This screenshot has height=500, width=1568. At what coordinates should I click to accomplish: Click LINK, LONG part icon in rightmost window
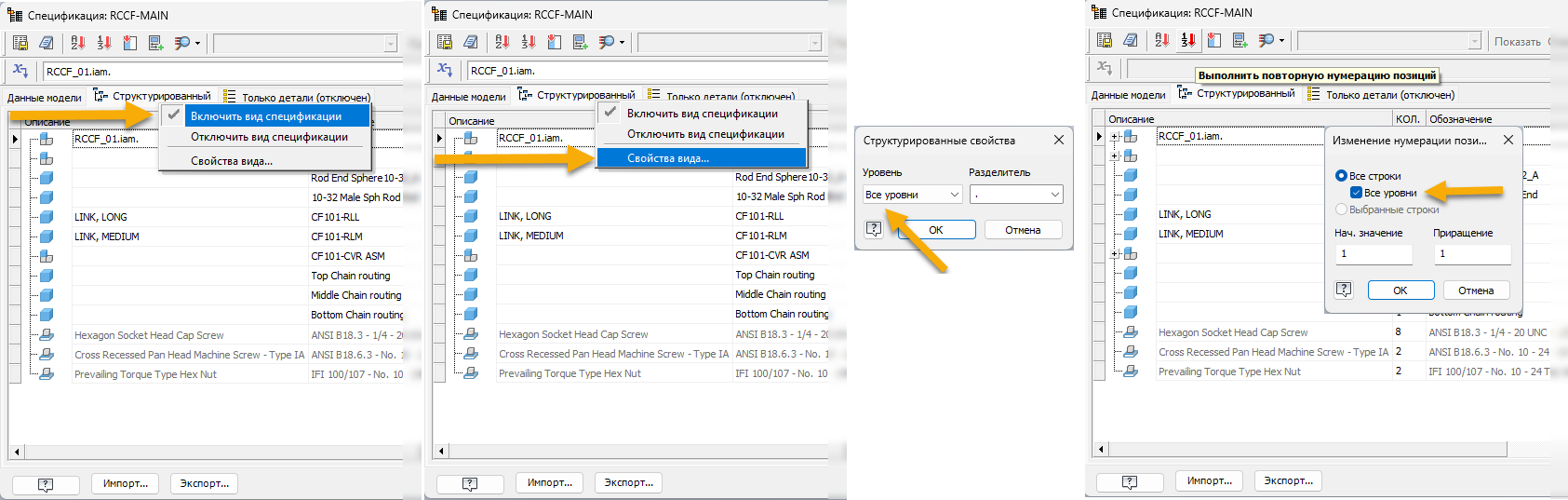tap(1131, 214)
